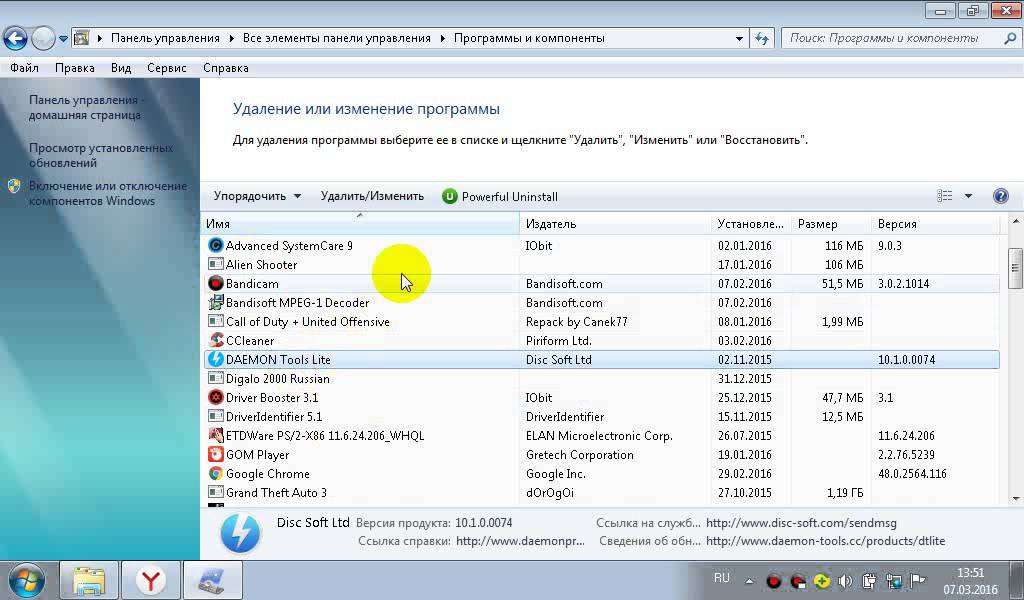
Task: Open the help question mark button
Action: click(x=1000, y=197)
